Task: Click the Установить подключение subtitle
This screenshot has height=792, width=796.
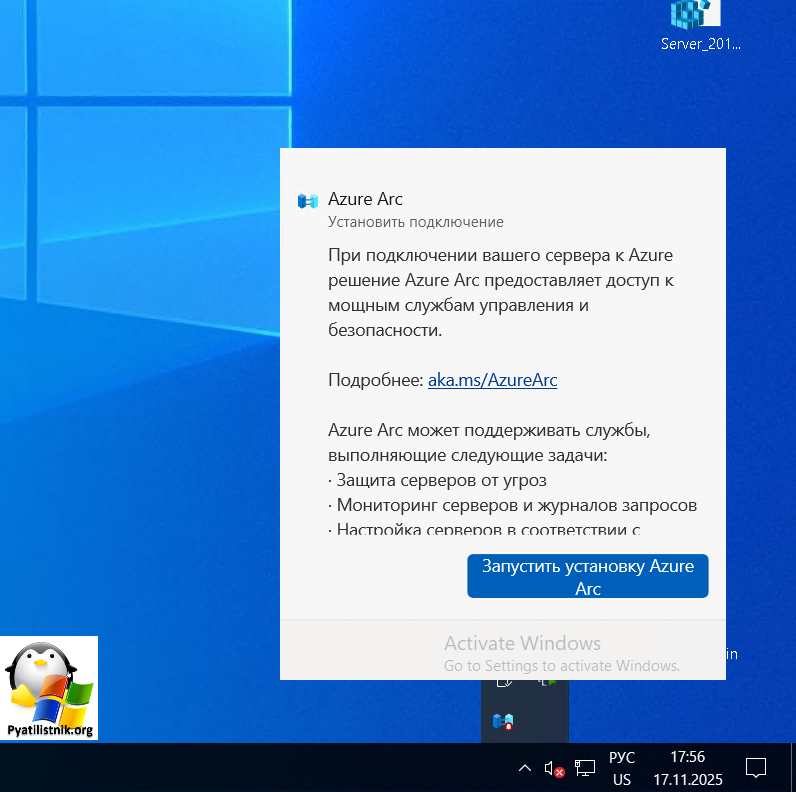Action: (415, 222)
